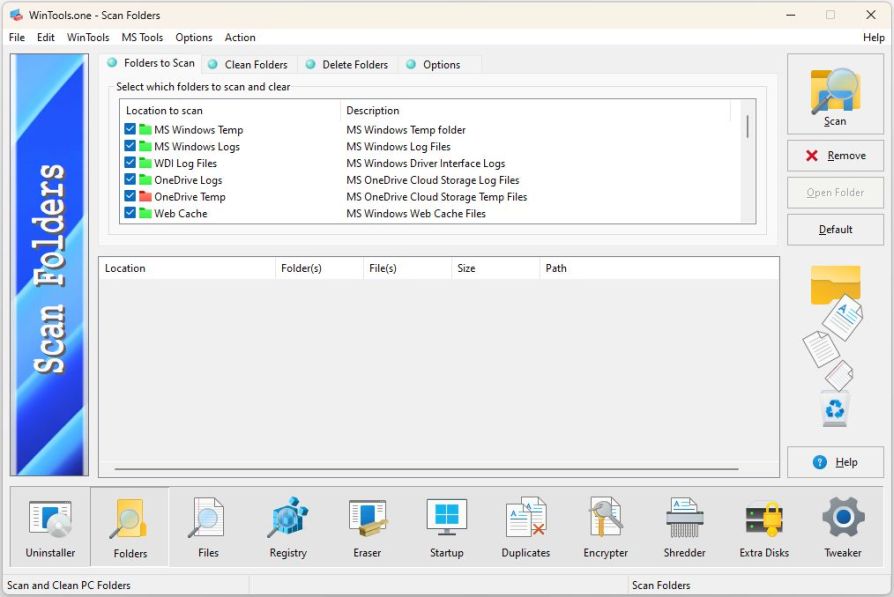Click the Web Cache green folder icon
Screen dimensions: 894x597
click(x=145, y=213)
